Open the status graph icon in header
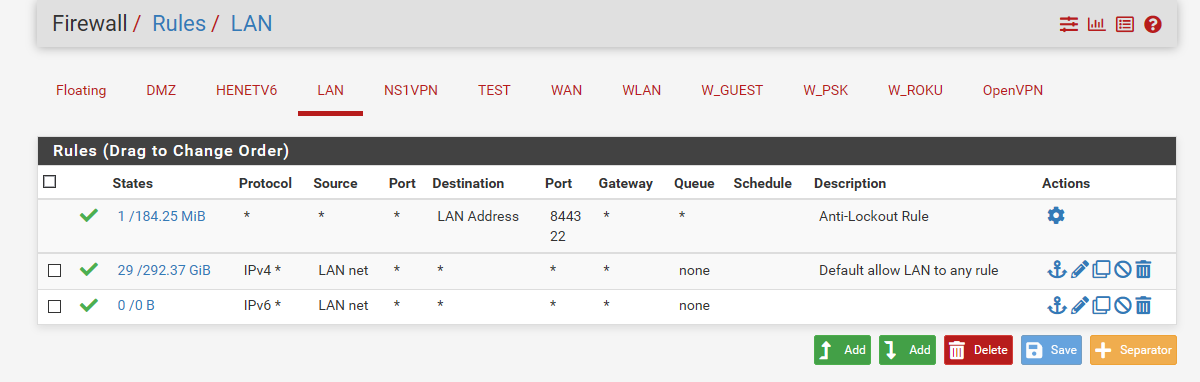The width and height of the screenshot is (1200, 382). pyautogui.click(x=1097, y=24)
